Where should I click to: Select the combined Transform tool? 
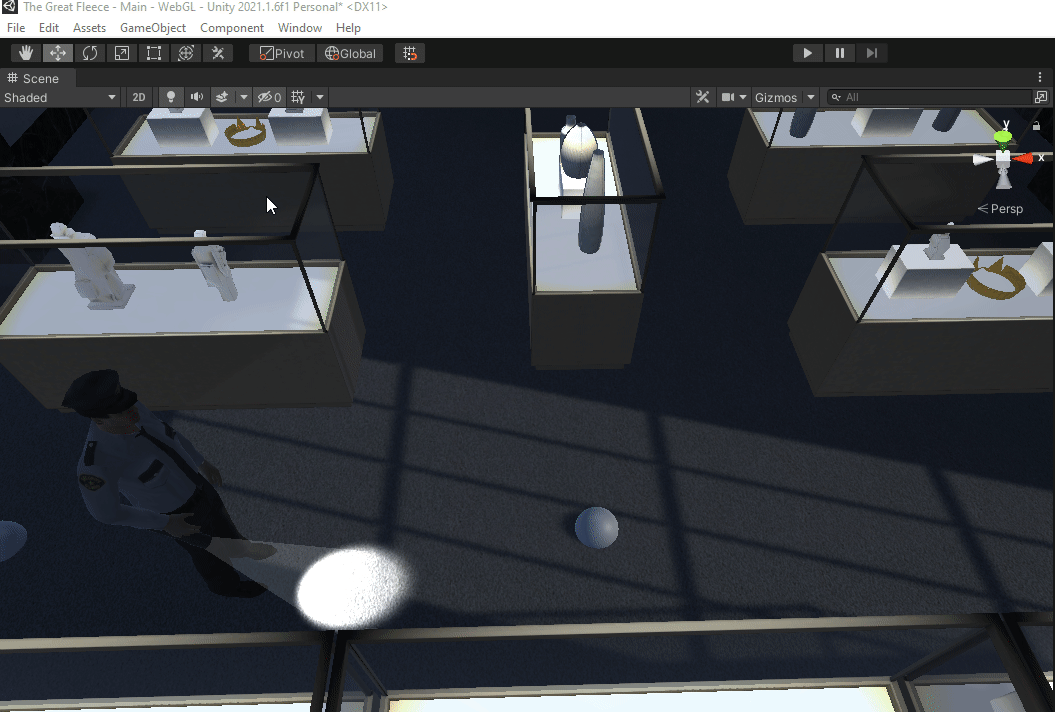point(186,52)
